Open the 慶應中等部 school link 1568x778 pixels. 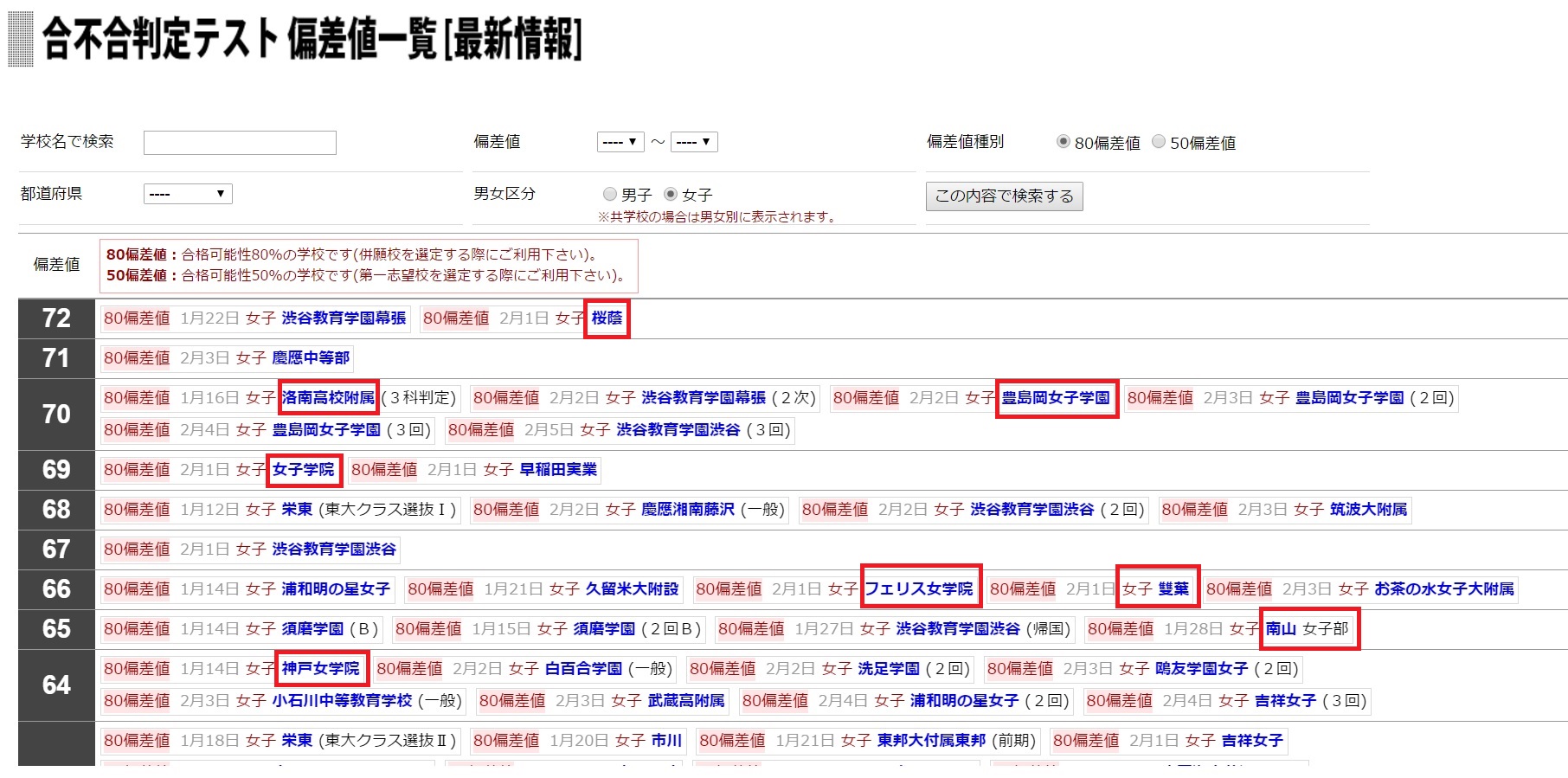point(311,358)
